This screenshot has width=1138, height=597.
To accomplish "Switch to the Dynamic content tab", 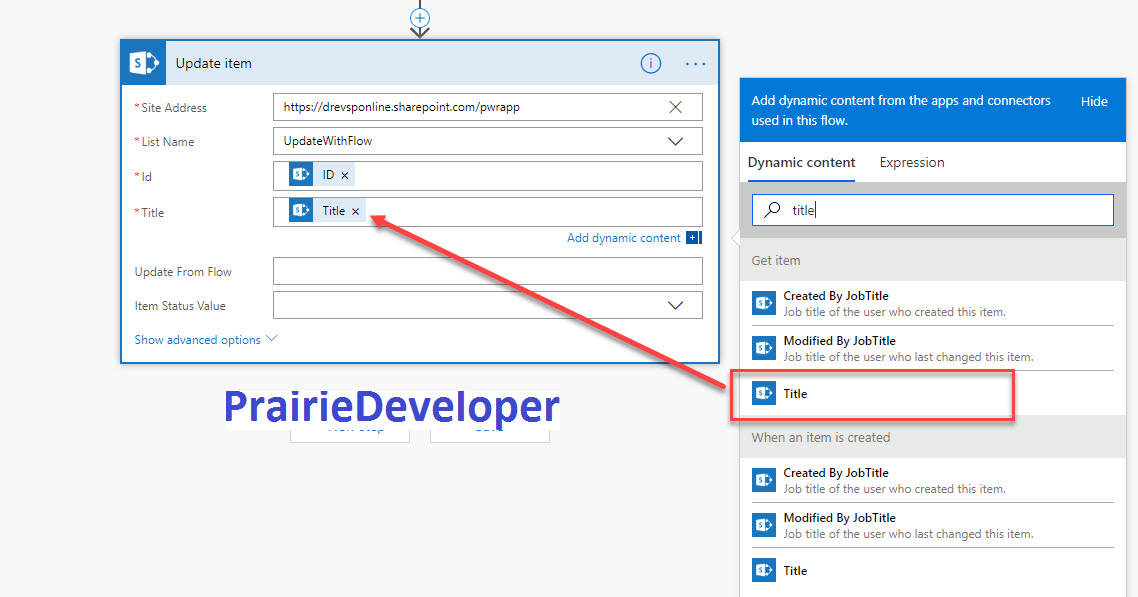I will [801, 162].
